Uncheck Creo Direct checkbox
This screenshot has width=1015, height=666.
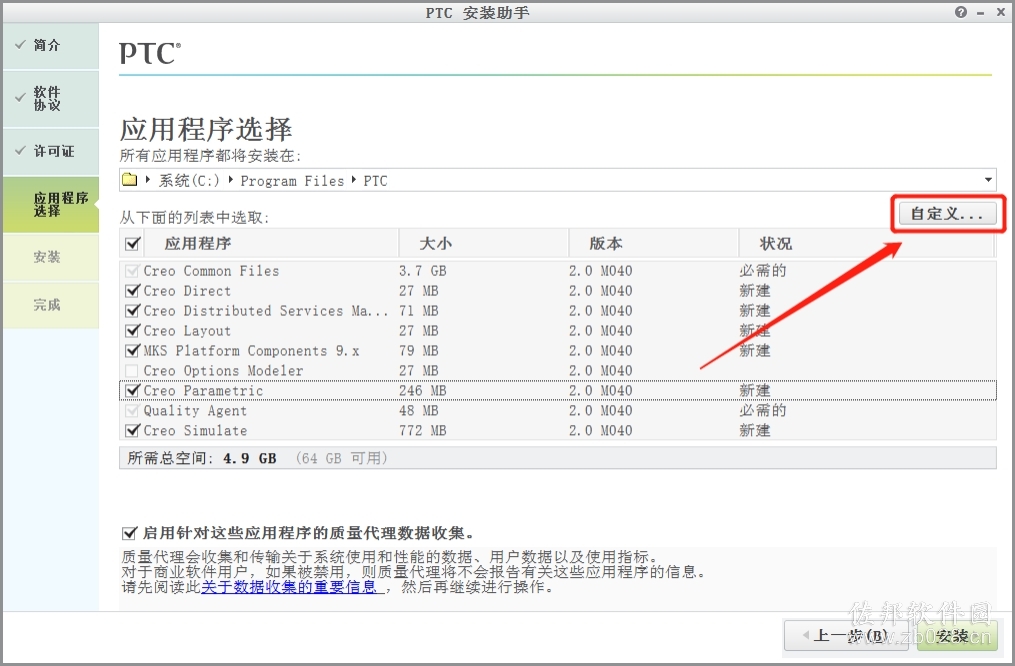(133, 291)
